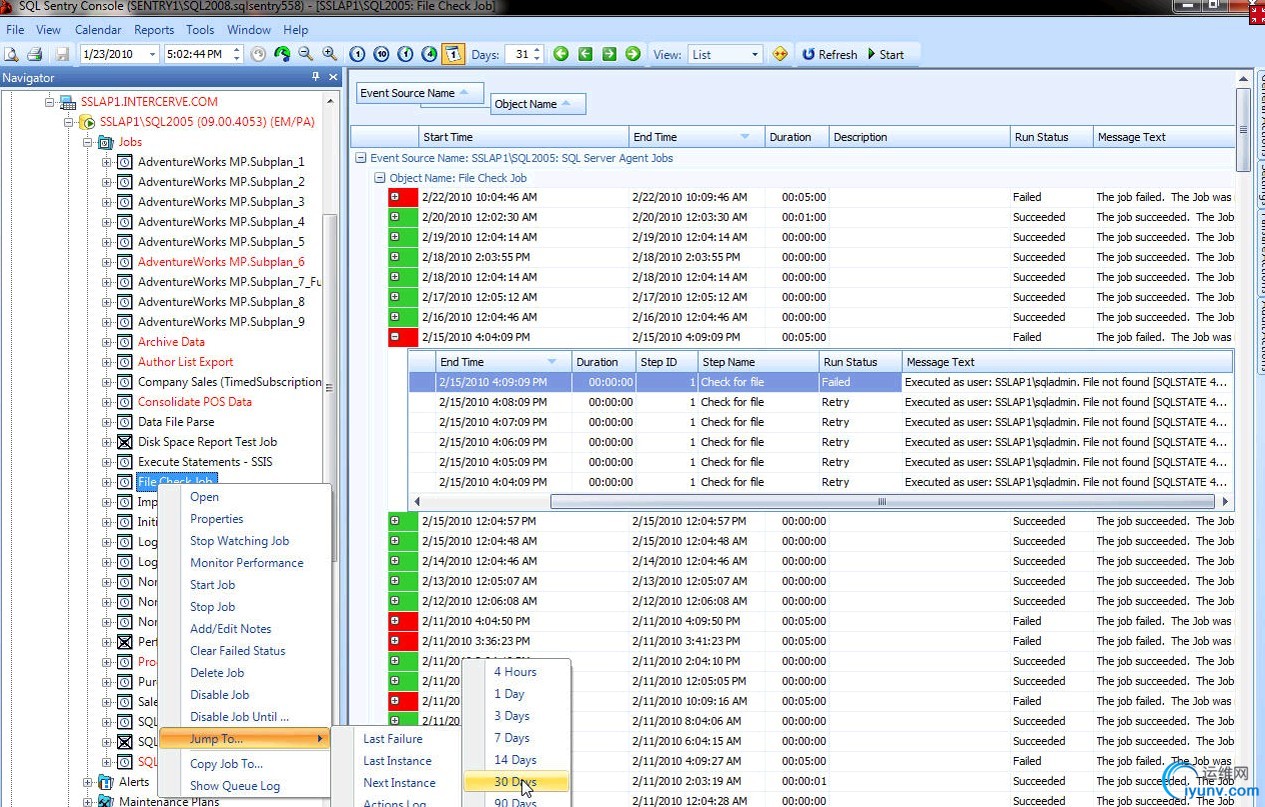The height and width of the screenshot is (807, 1265).
Task: Select 30 Days in the submenu
Action: click(x=515, y=782)
